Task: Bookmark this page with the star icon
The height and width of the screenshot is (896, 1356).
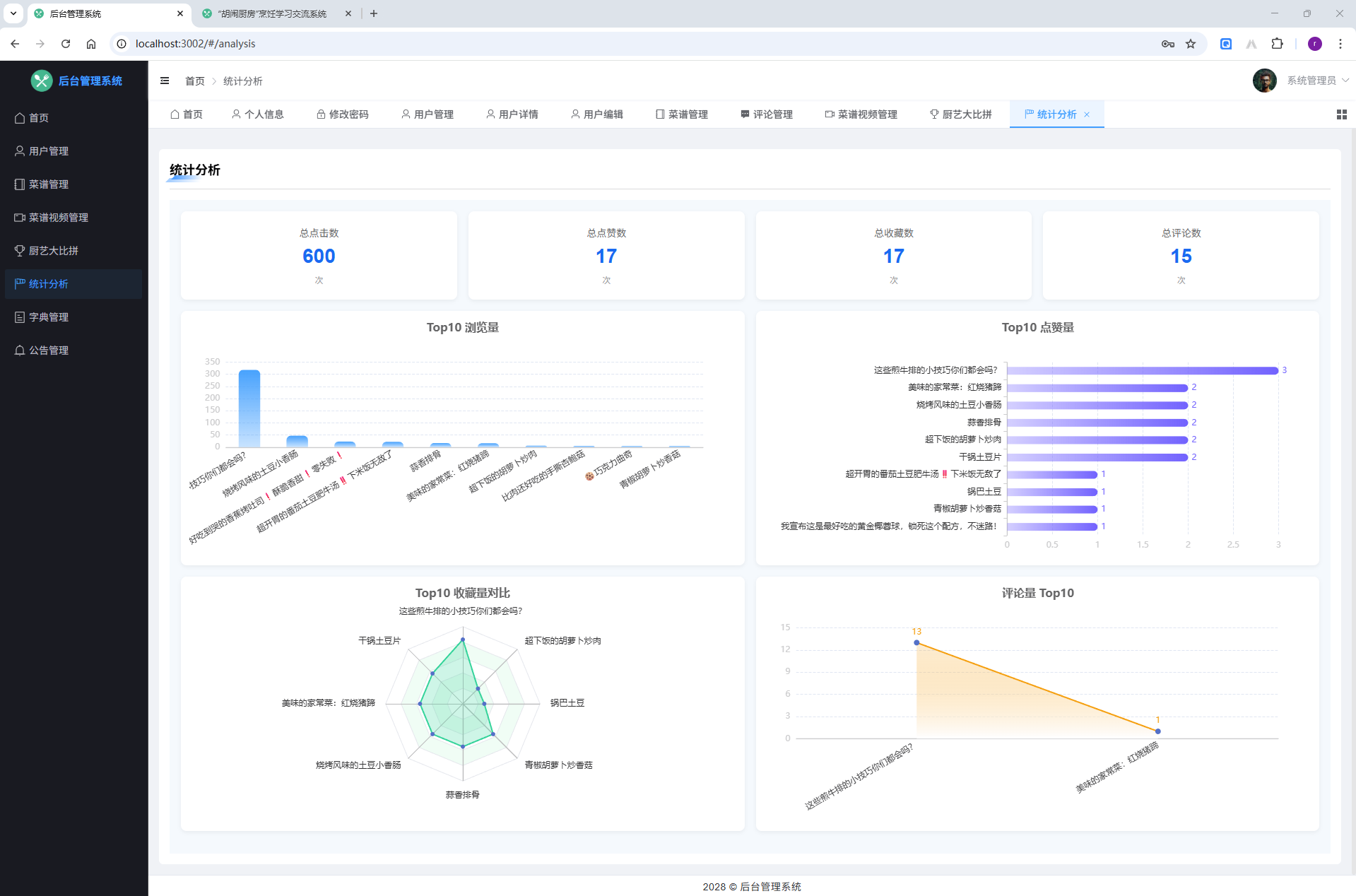Action: [1191, 44]
